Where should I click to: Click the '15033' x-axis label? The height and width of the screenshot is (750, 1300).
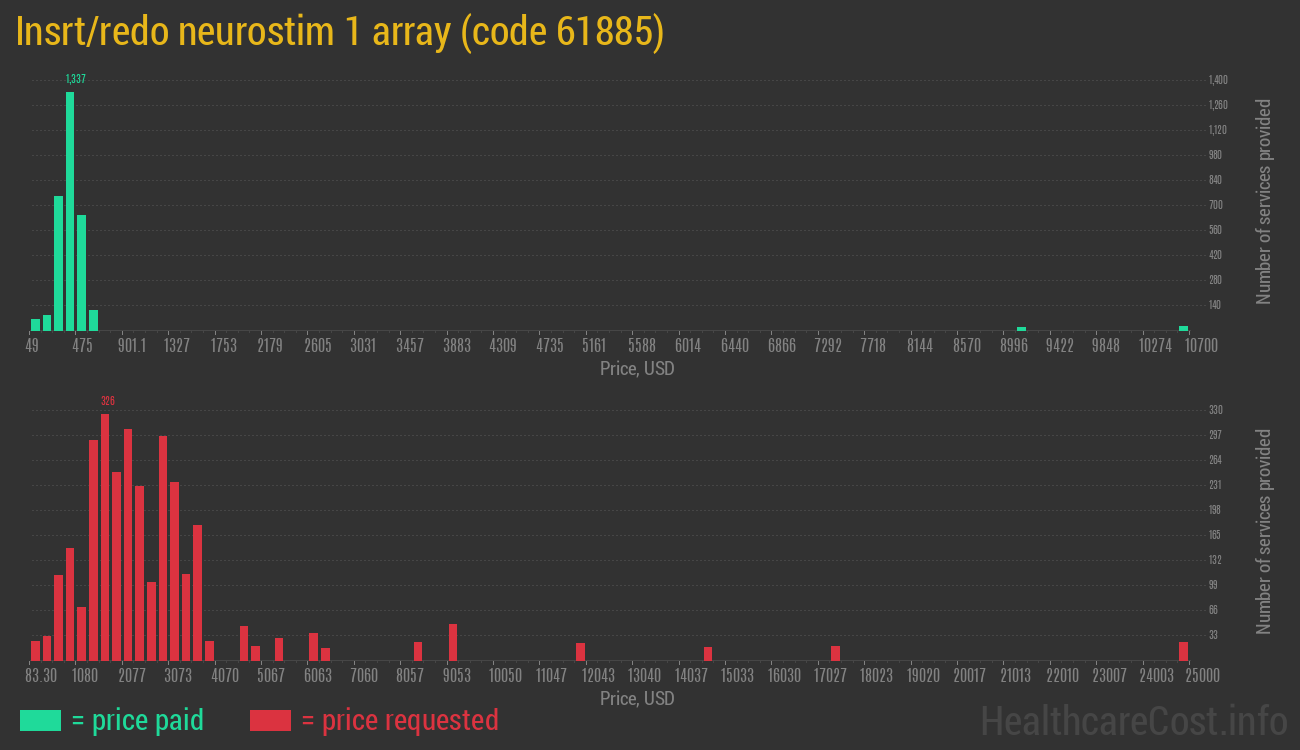click(x=737, y=675)
